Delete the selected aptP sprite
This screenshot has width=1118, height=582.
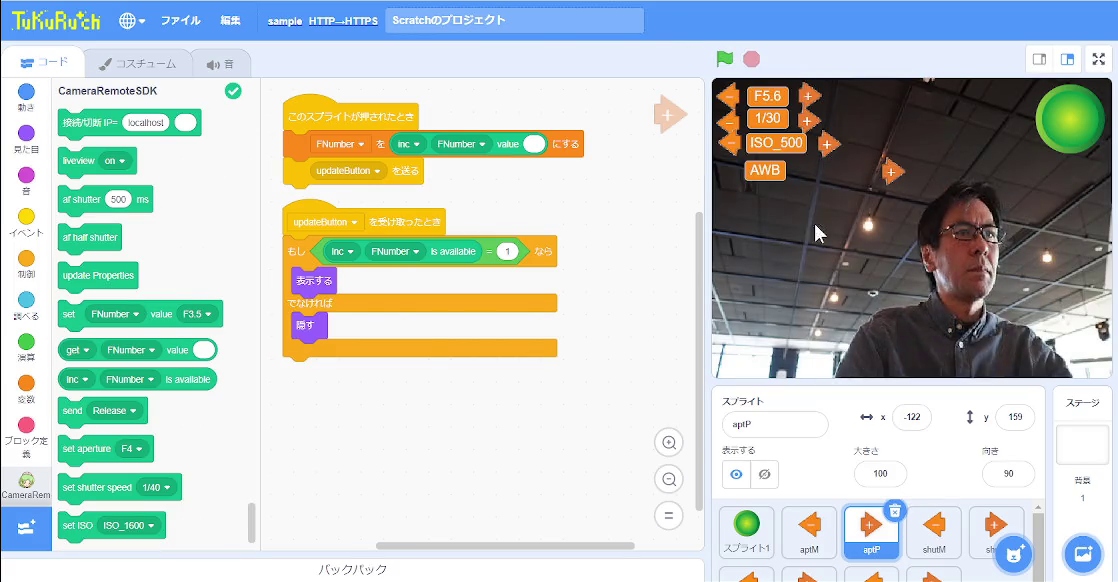tap(895, 511)
